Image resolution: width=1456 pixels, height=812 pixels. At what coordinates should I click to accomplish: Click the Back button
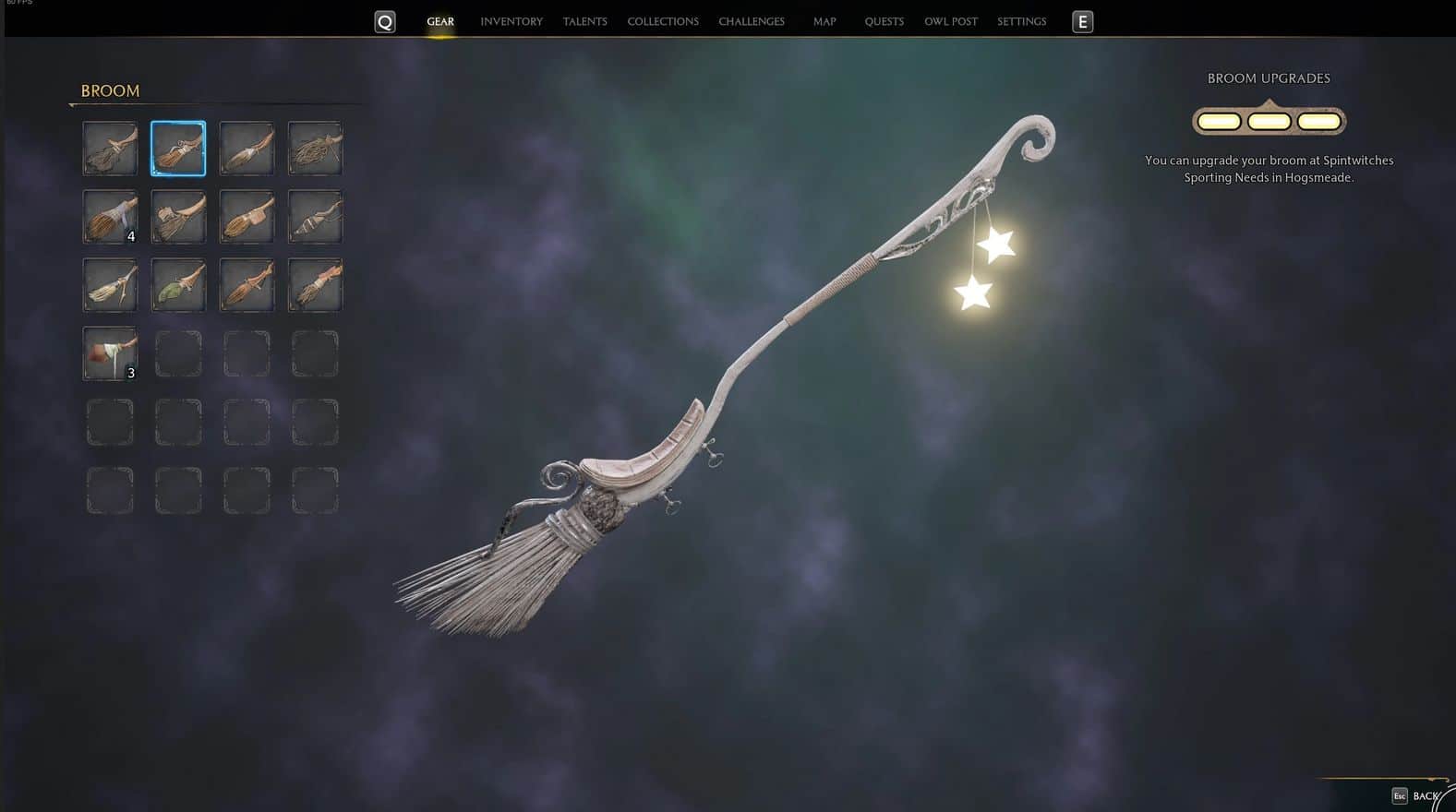(x=1426, y=795)
